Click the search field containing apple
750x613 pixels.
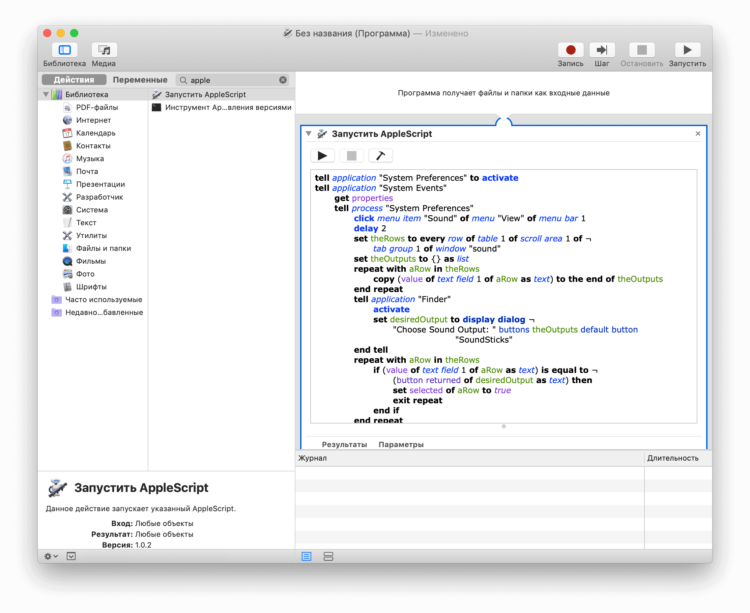[233, 80]
